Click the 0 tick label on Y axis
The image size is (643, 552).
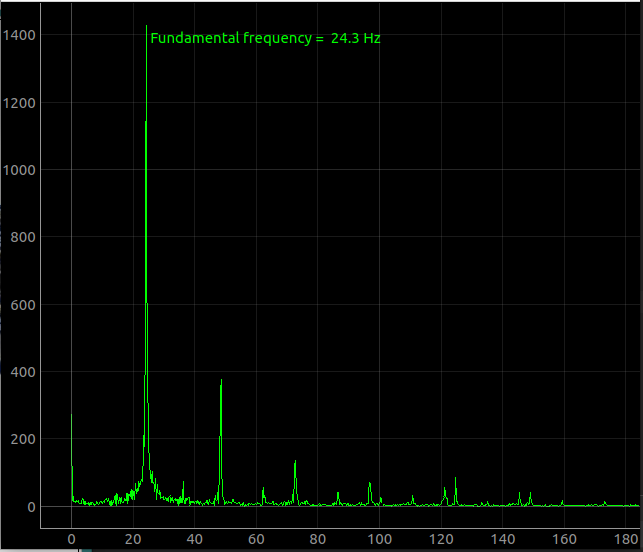tap(32, 507)
